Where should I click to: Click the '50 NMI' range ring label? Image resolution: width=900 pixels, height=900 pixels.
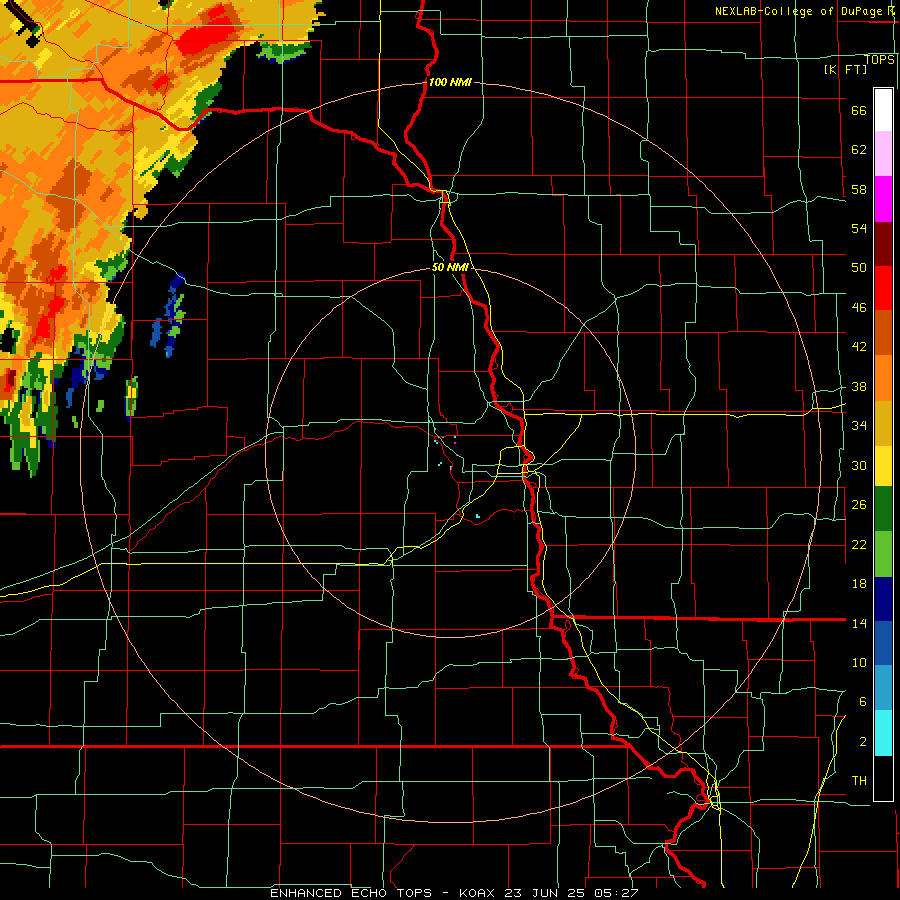coord(450,267)
